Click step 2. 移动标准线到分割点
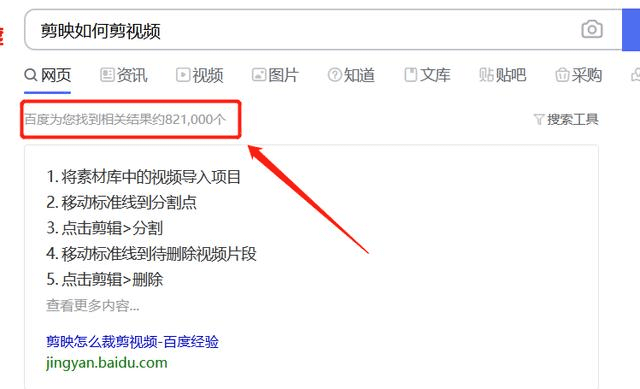The image size is (640, 389). 122,203
